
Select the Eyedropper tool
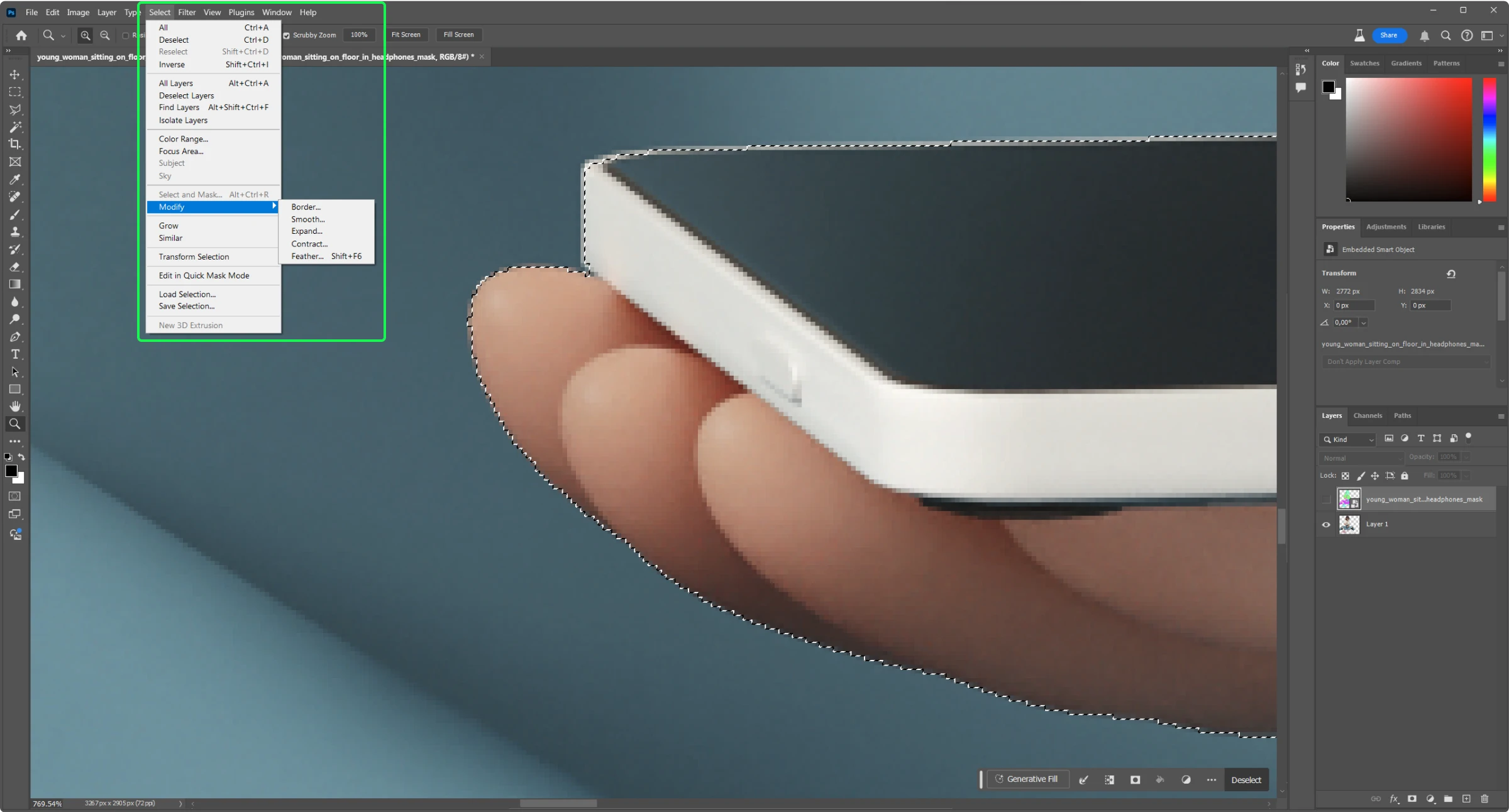coord(14,179)
